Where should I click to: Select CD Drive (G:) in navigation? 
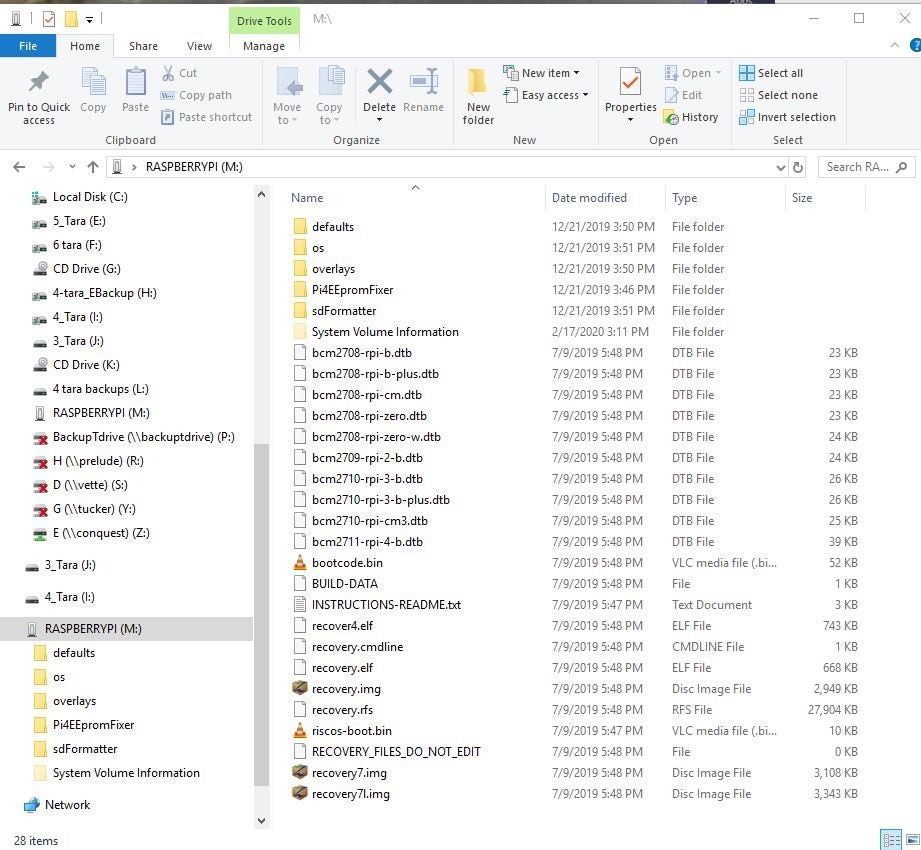(x=86, y=269)
